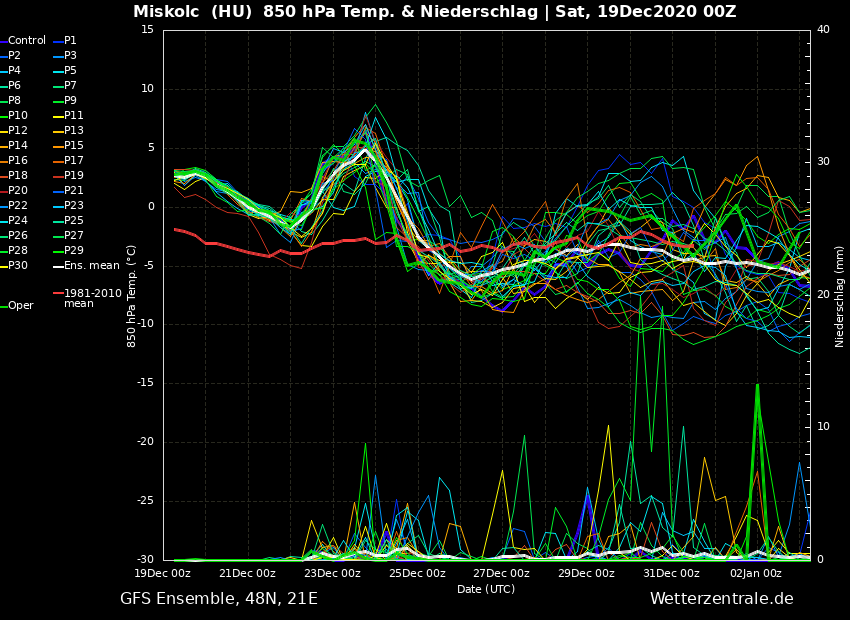Click the 02Jan 00z date tick
This screenshot has height=620, width=850.
pos(756,573)
